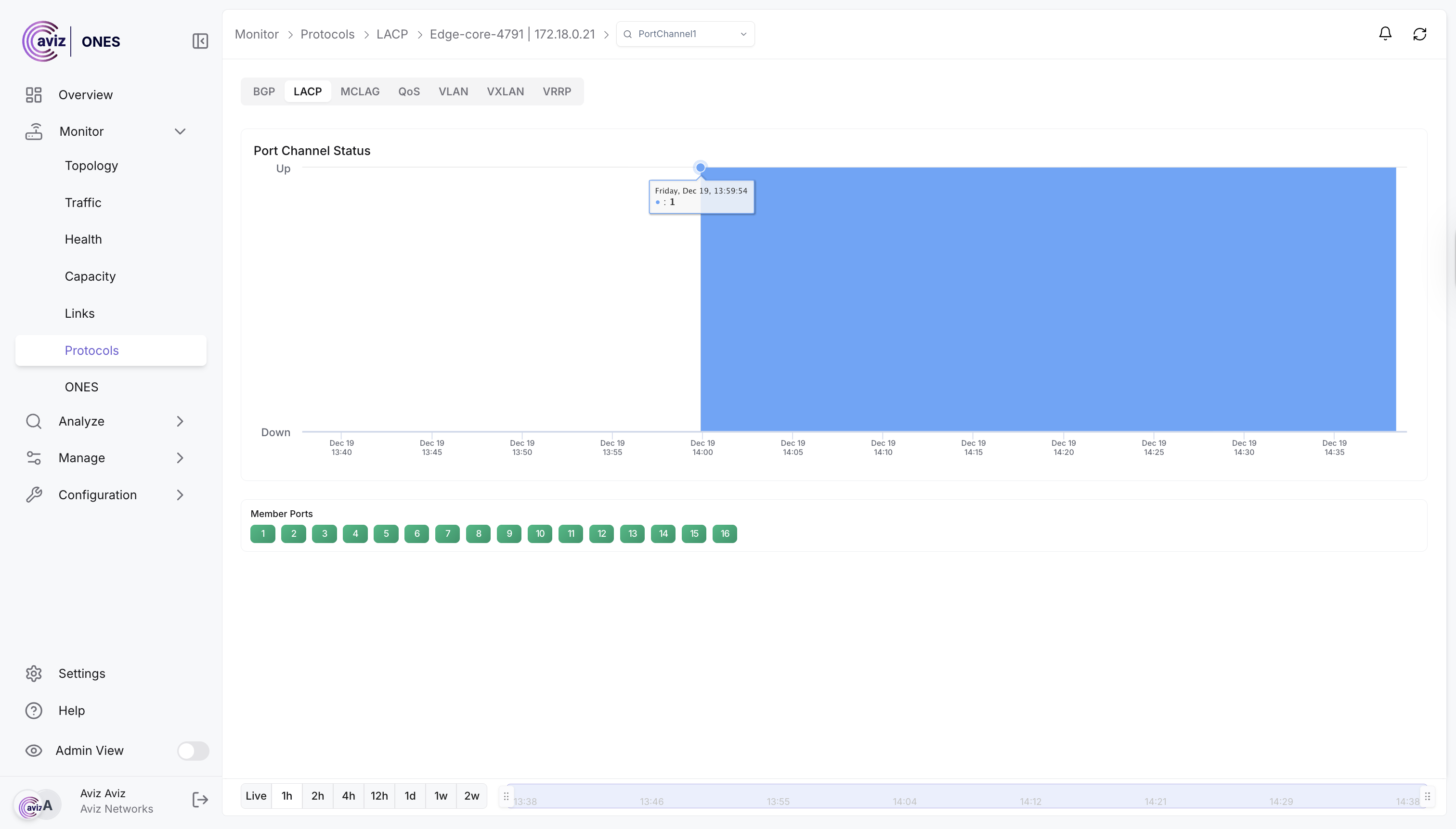The image size is (1456, 829).
Task: Click the Aviz ONES logo
Action: pyautogui.click(x=71, y=41)
